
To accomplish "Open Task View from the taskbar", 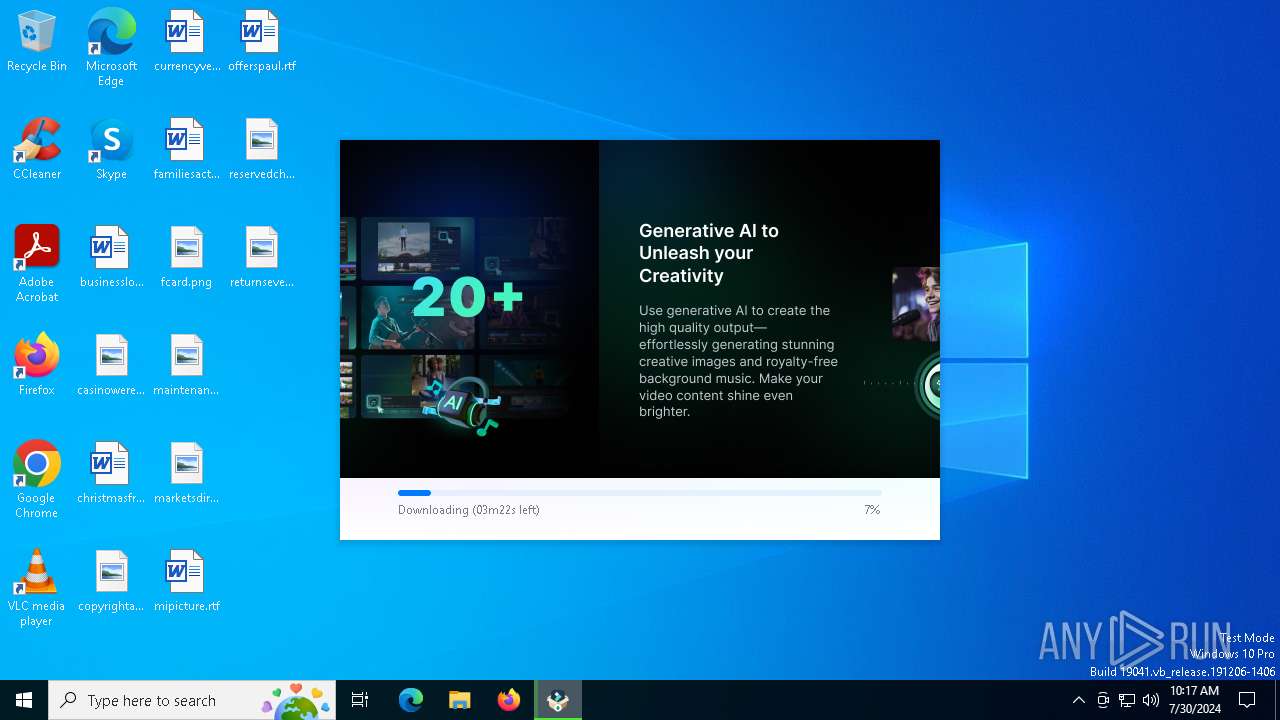I will click(360, 700).
